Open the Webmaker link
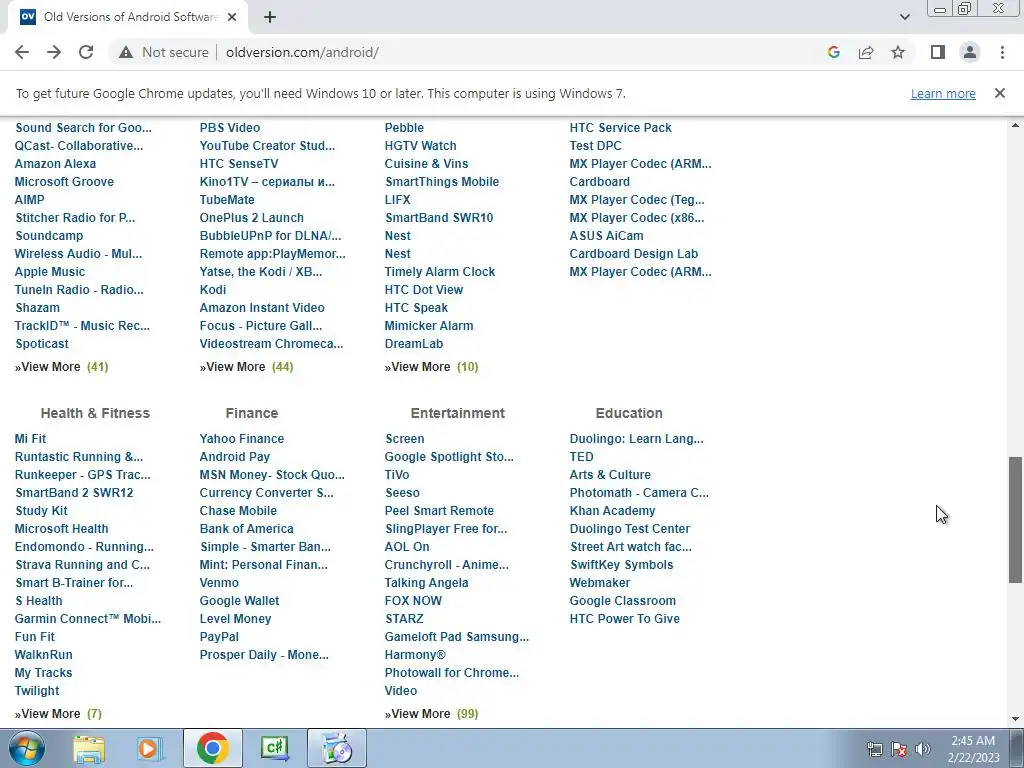 pyautogui.click(x=600, y=583)
